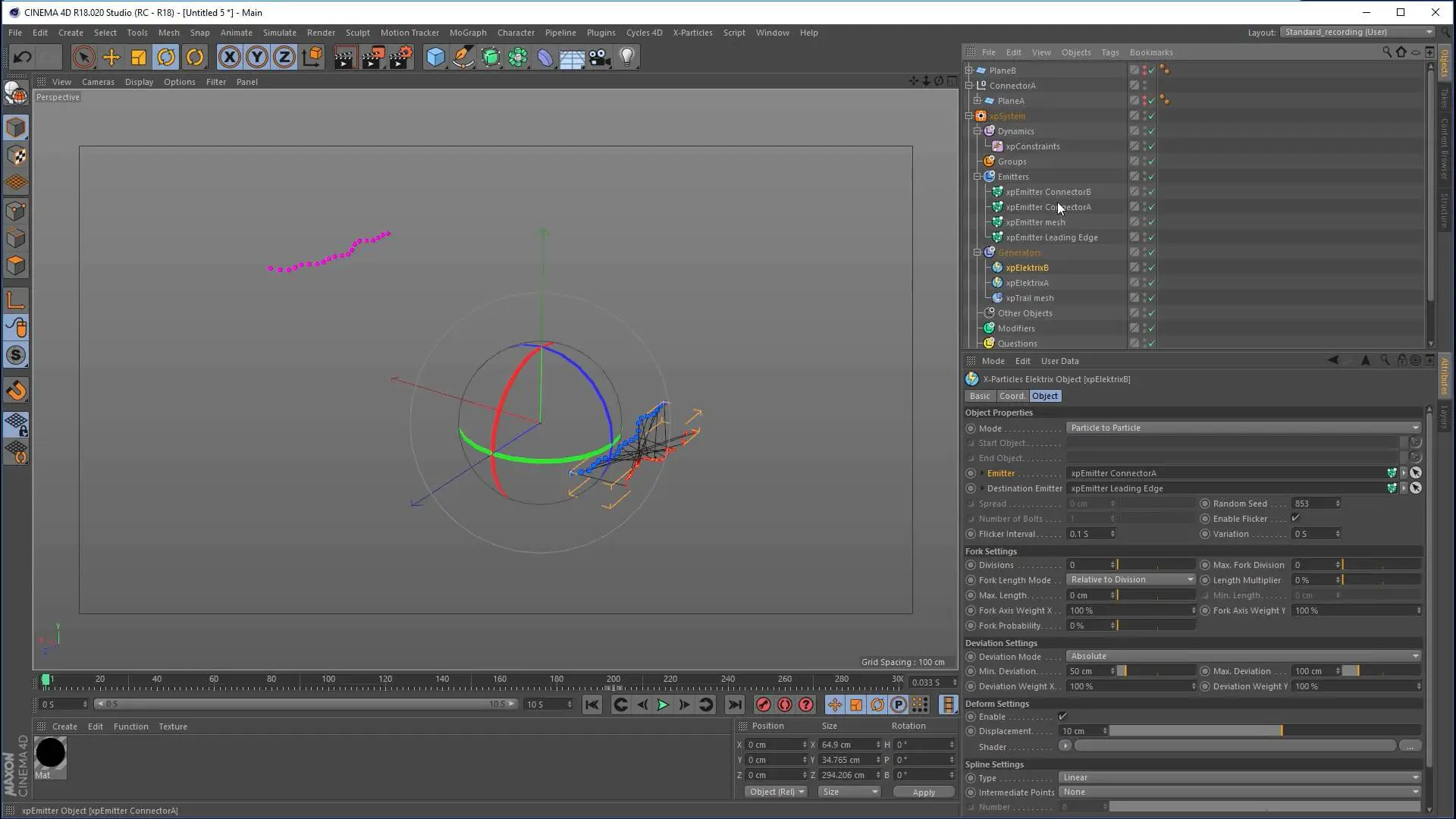Click the Make Editable icon

tap(15, 93)
